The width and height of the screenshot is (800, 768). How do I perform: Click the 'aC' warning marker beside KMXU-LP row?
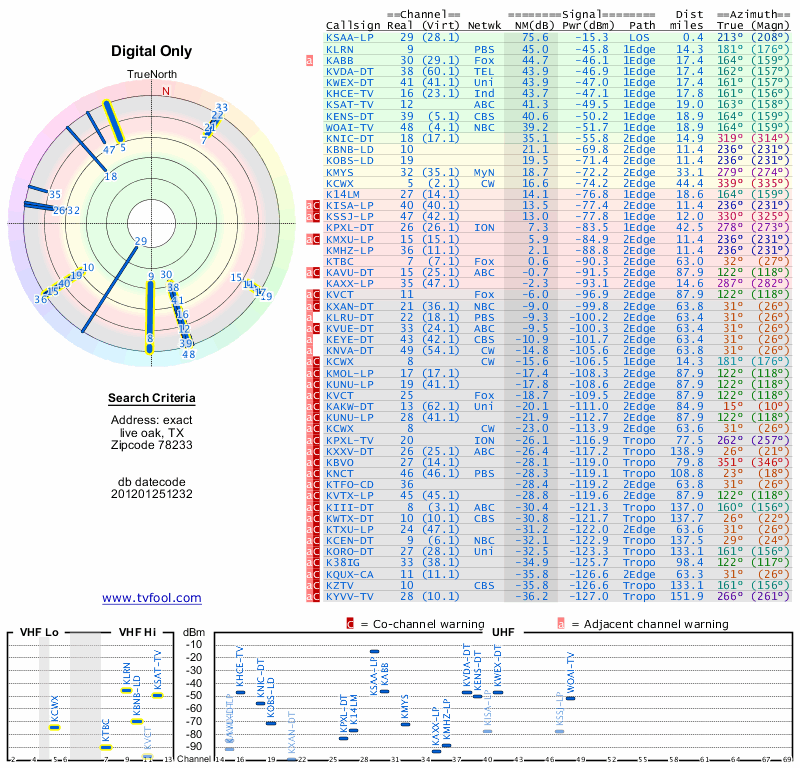click(x=313, y=239)
